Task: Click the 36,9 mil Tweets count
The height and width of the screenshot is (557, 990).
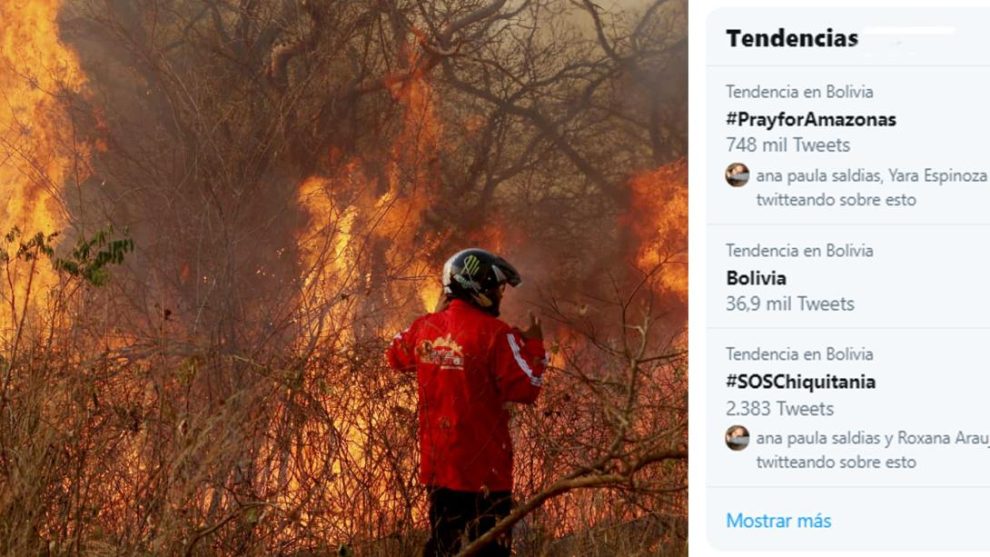Action: 790,304
